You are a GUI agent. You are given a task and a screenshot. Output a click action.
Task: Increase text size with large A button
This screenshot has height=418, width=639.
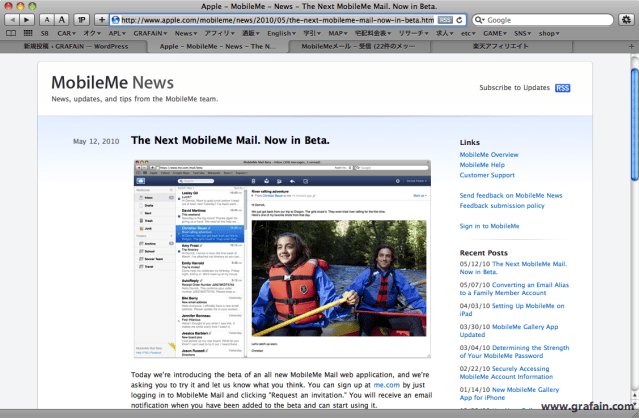tap(61, 20)
